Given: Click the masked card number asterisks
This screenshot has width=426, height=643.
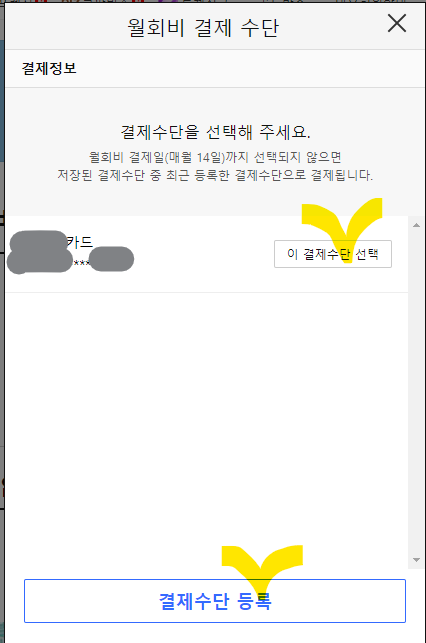Looking at the screenshot, I should click(82, 264).
